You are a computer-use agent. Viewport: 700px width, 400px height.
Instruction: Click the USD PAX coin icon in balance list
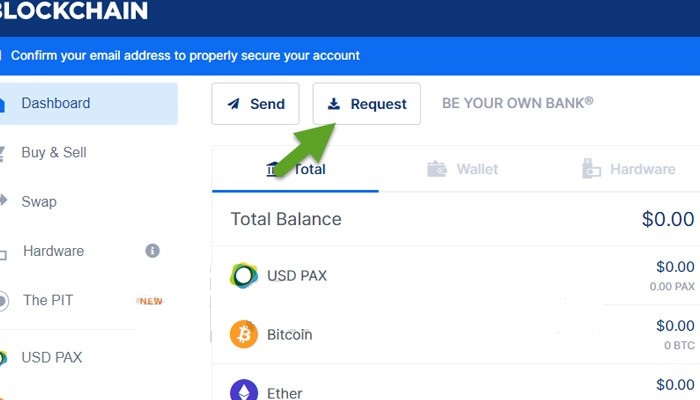pos(244,275)
